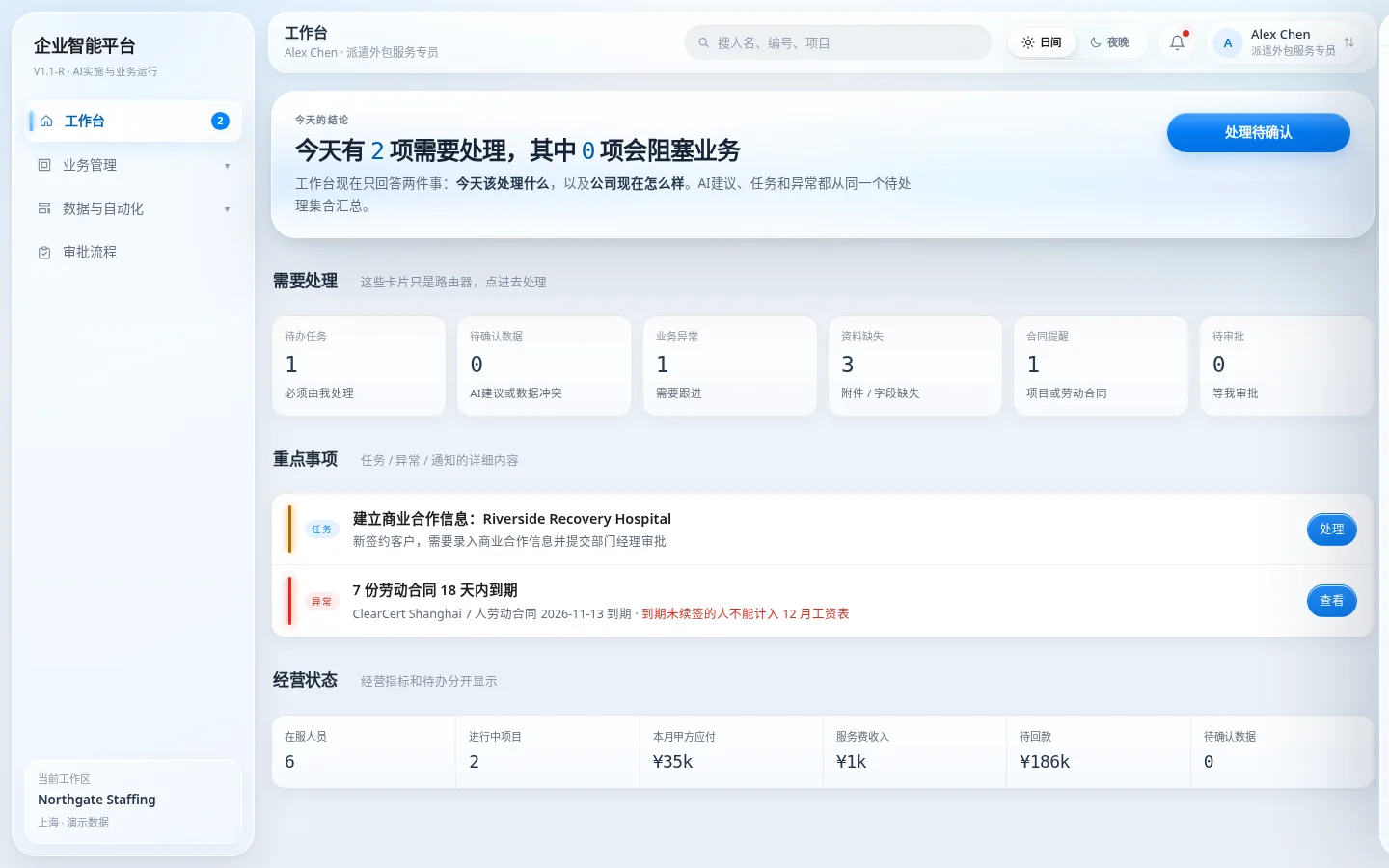
Task: Click the 本月甲方应付 metric tile
Action: 731,752
